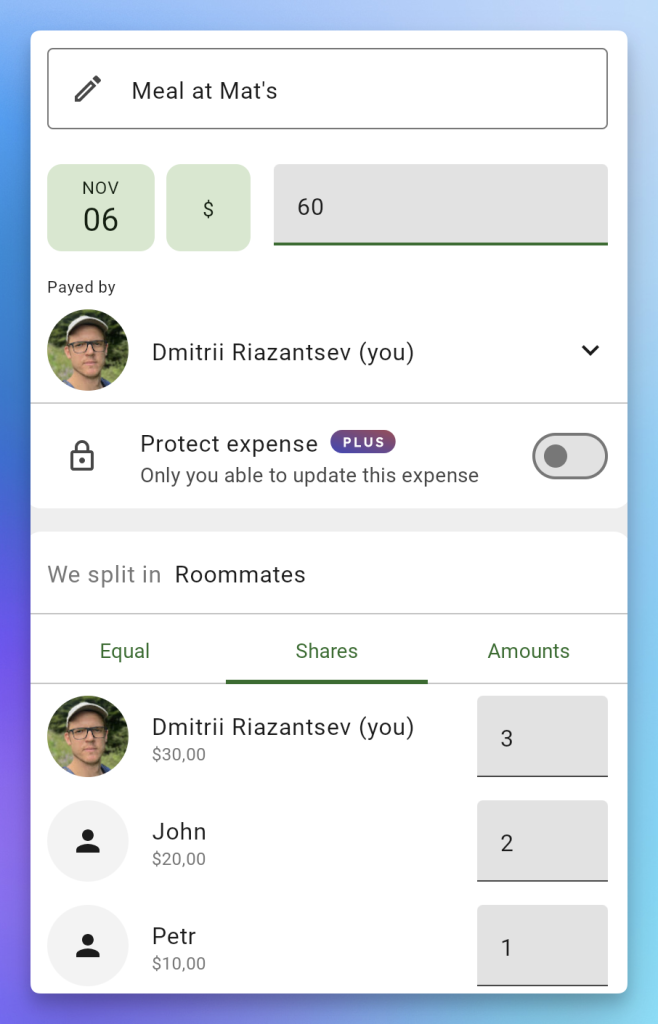Open the dollar currency selector
This screenshot has height=1024, width=658.
click(208, 208)
